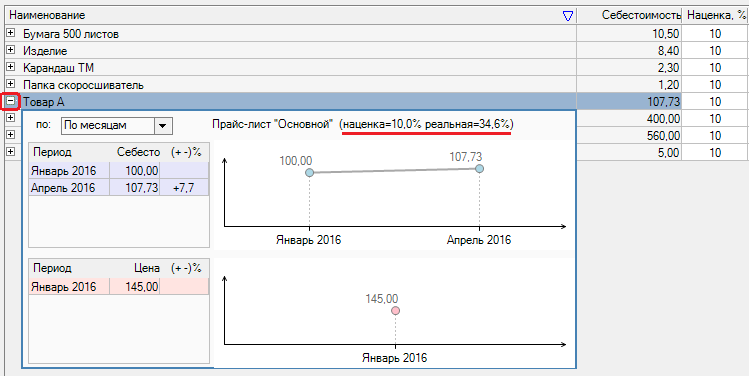749x376 pixels.
Task: Expand the Папка скоросшиватель row
Action: (11, 85)
